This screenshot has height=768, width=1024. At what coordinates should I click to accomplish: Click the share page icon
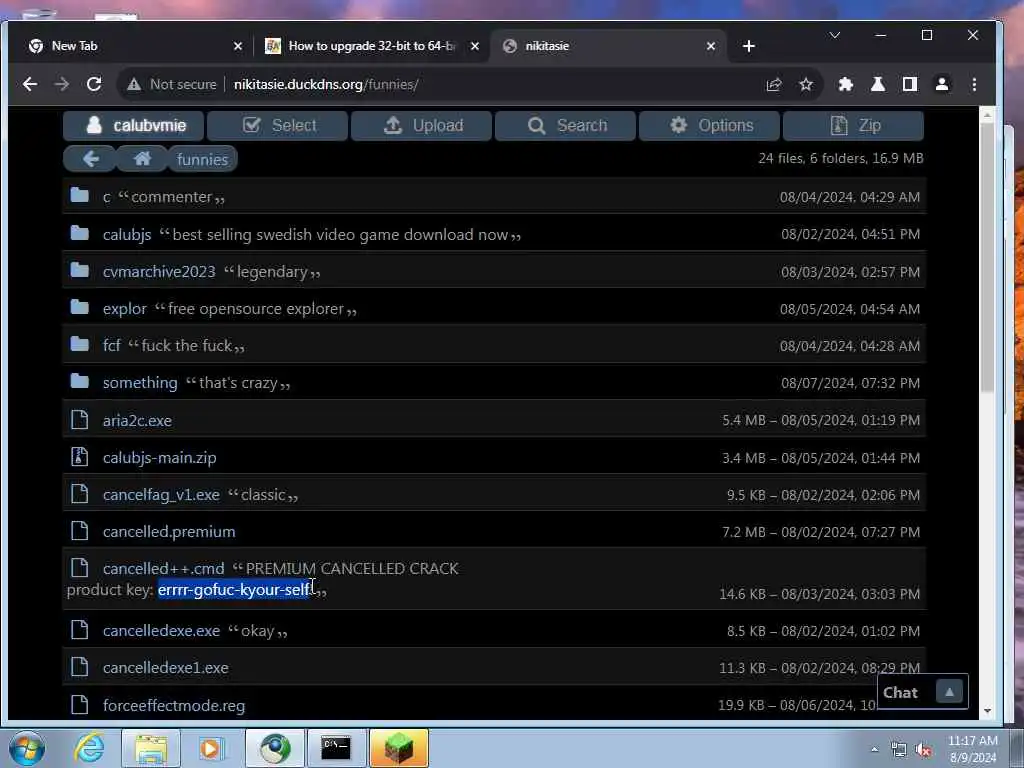coord(774,84)
